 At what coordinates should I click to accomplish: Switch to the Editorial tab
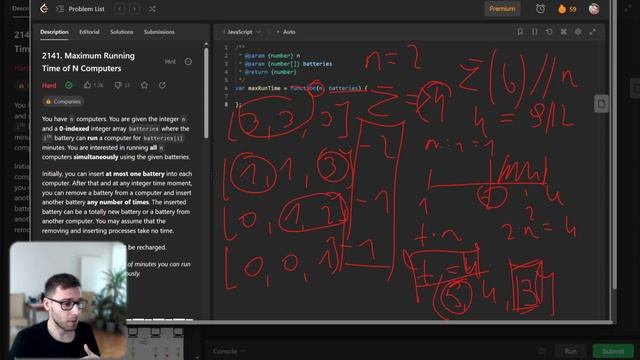(89, 32)
